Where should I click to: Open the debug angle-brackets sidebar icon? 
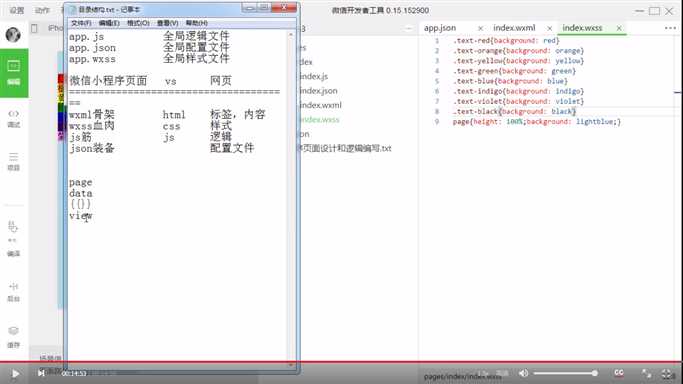(x=14, y=118)
